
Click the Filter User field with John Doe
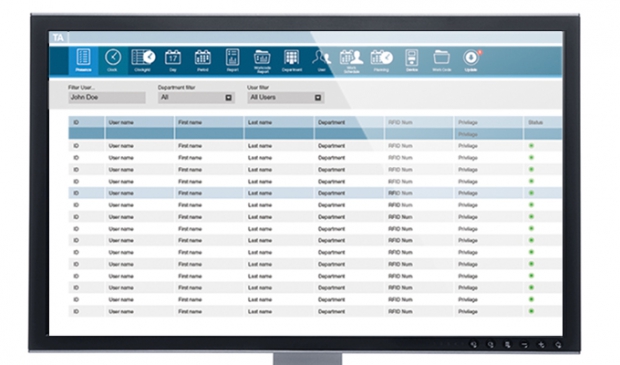click(x=107, y=98)
